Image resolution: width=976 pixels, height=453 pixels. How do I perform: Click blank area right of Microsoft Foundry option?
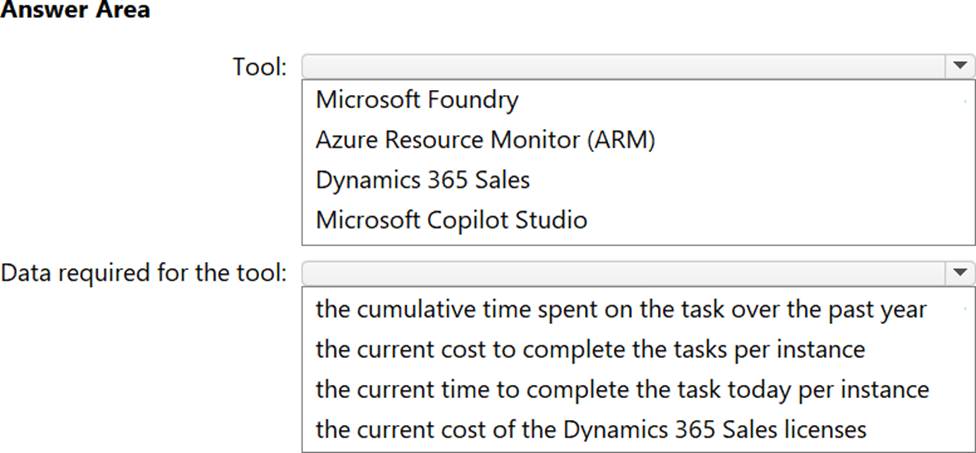point(750,100)
